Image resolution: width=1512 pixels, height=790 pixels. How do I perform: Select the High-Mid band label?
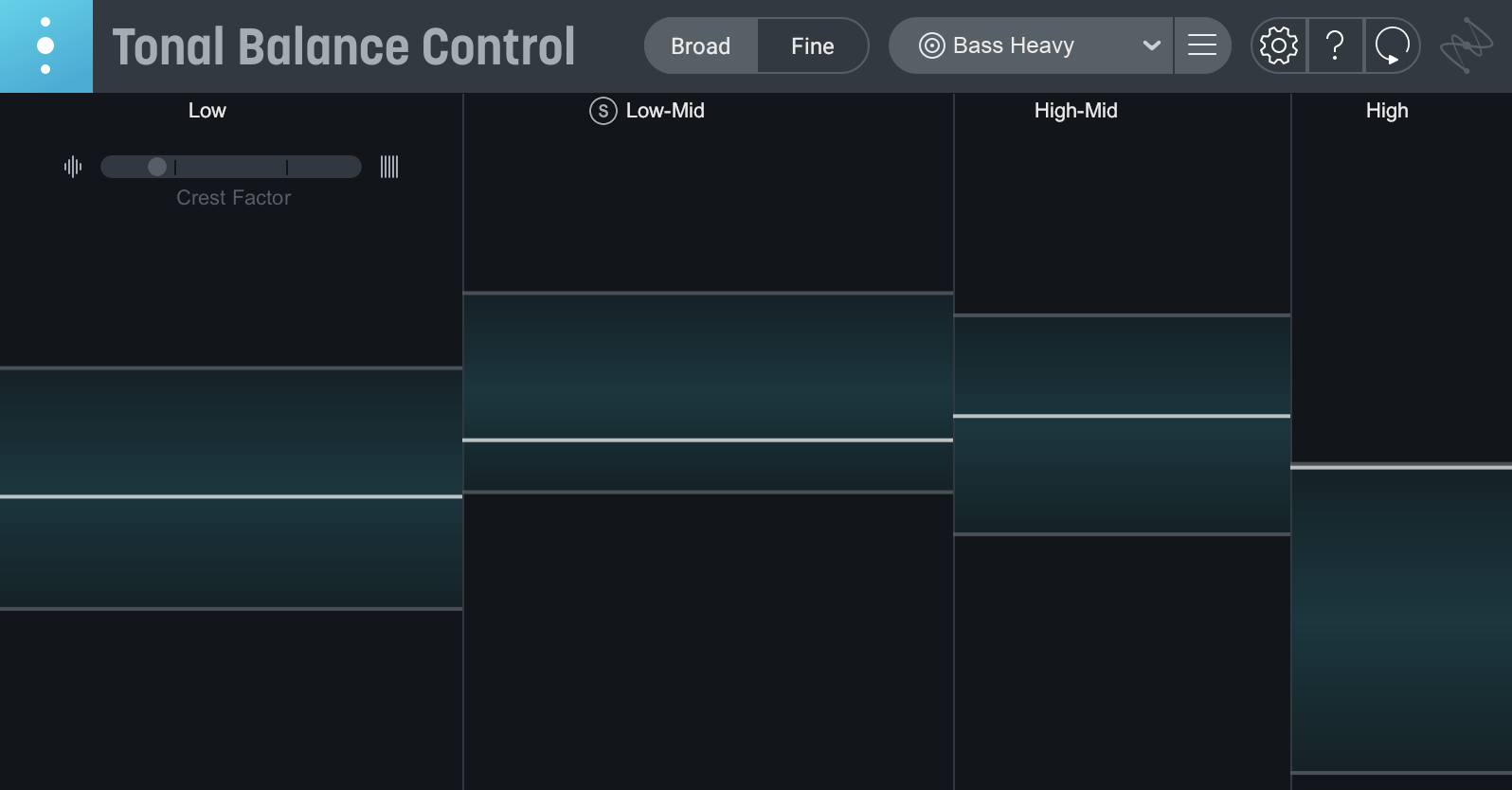click(x=1076, y=111)
